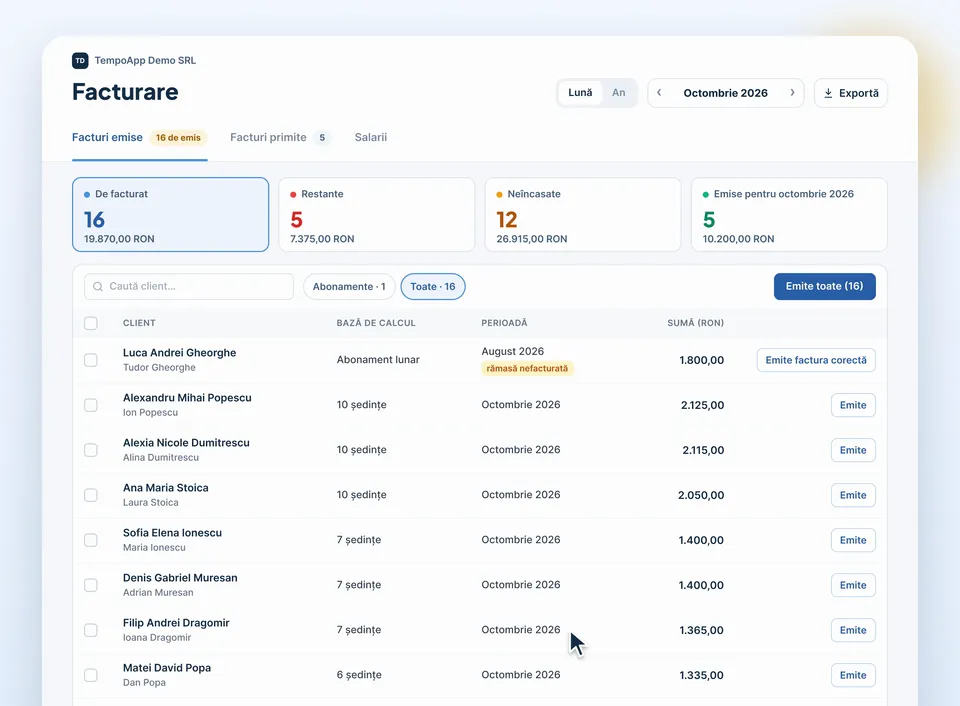
Task: Click the Emite toate (16) button
Action: point(825,287)
